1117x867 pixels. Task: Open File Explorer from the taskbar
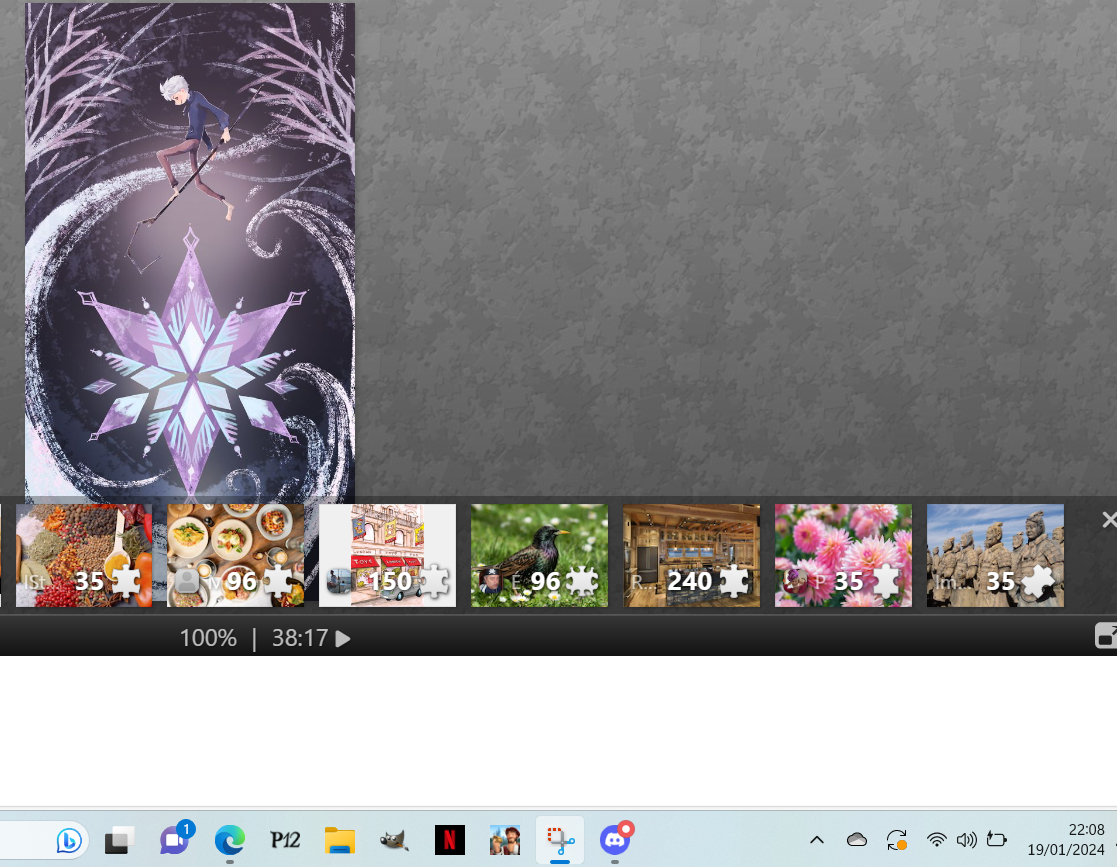[x=340, y=841]
